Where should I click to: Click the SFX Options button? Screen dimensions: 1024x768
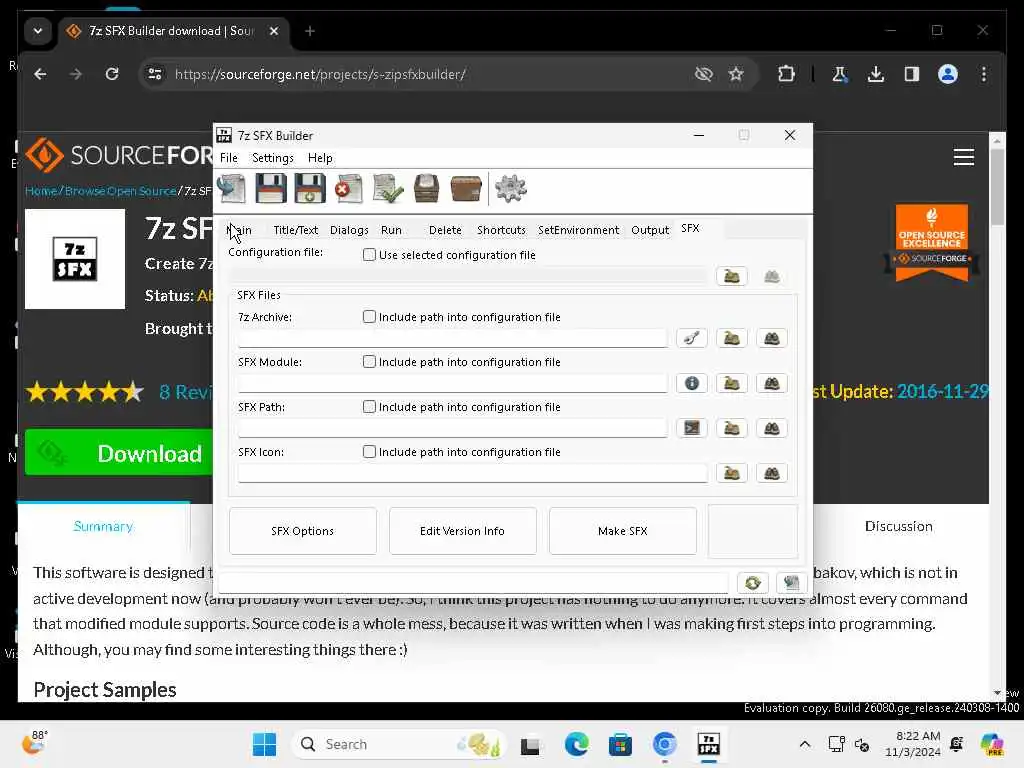point(302,531)
